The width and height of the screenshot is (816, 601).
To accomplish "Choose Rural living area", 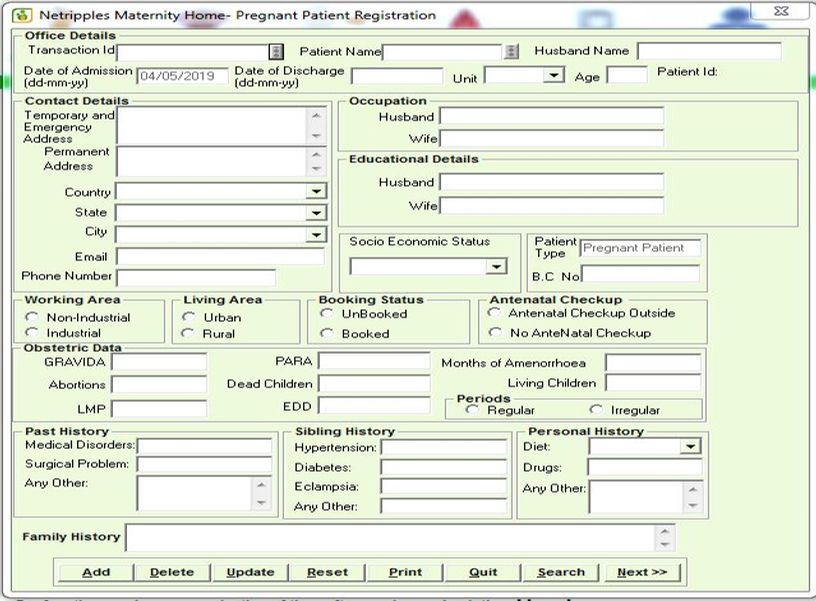I will click(x=187, y=333).
